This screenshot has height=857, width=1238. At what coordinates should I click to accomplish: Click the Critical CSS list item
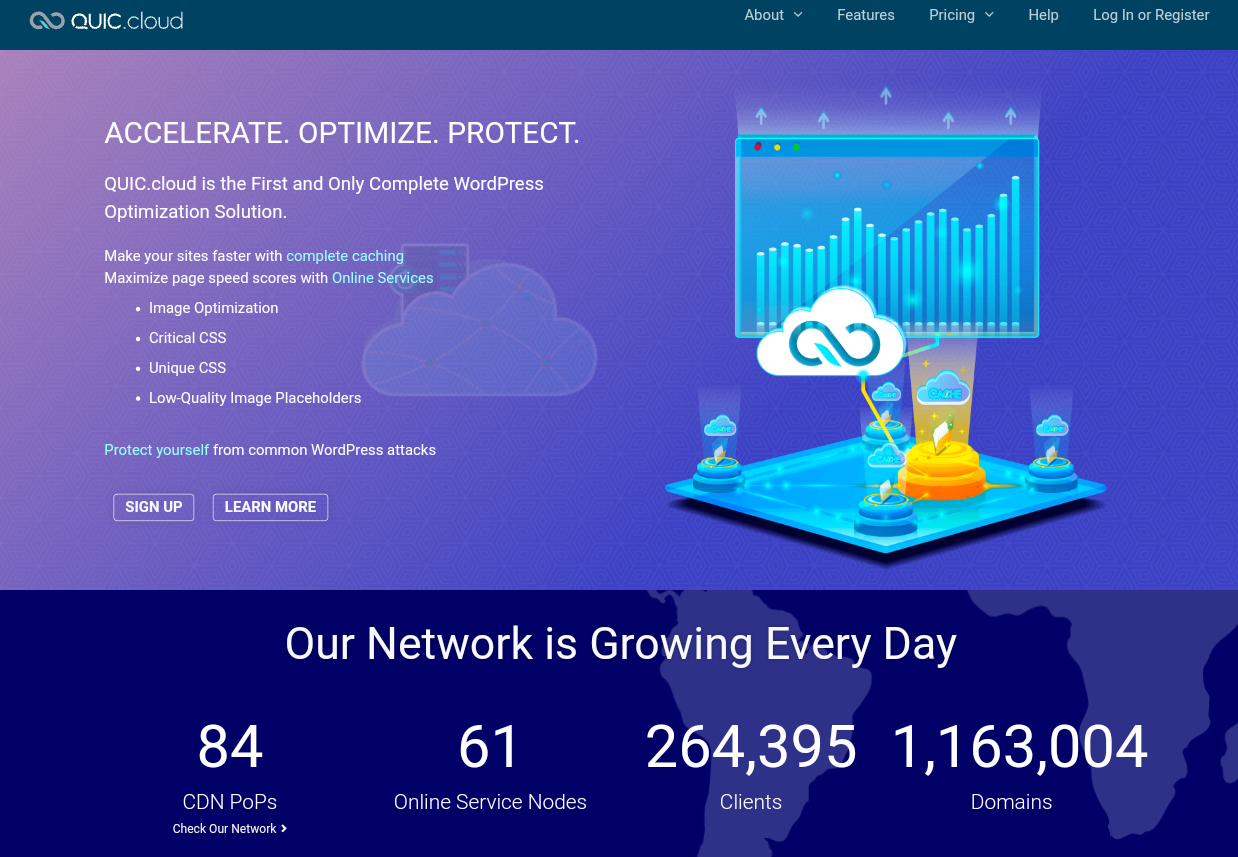[188, 338]
